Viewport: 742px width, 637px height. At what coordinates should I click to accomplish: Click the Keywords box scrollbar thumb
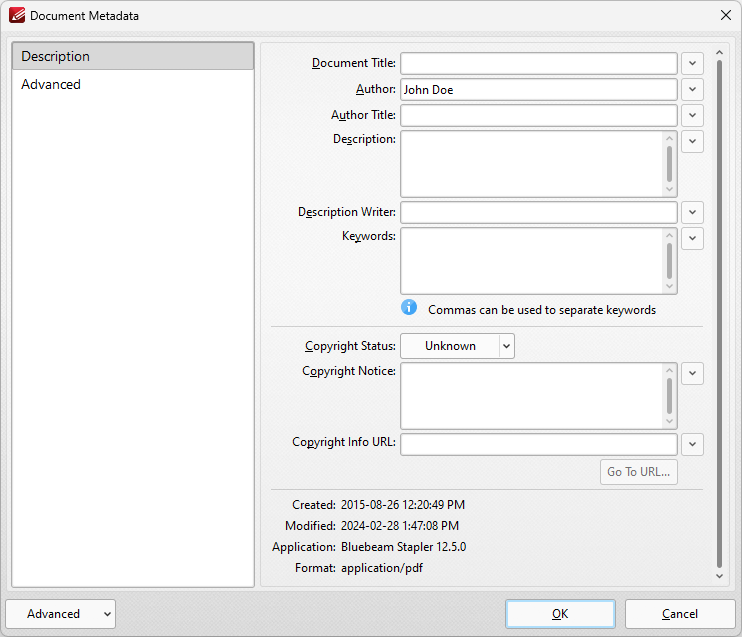click(669, 261)
